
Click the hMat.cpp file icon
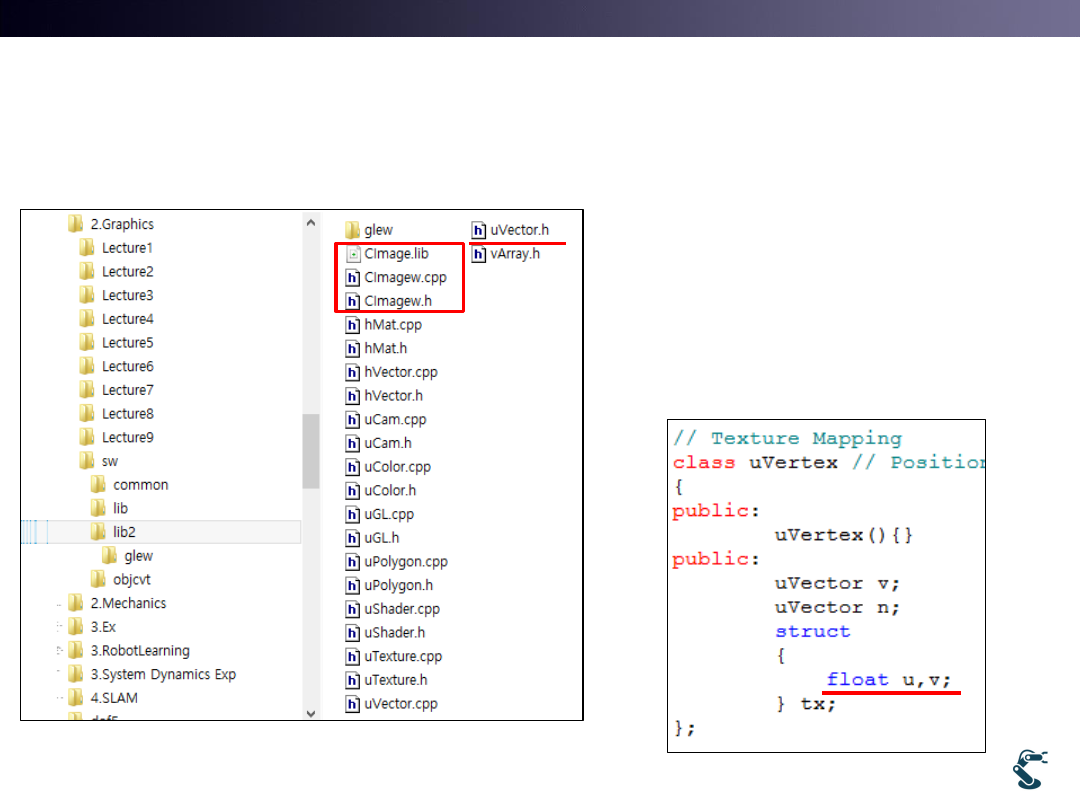(352, 325)
